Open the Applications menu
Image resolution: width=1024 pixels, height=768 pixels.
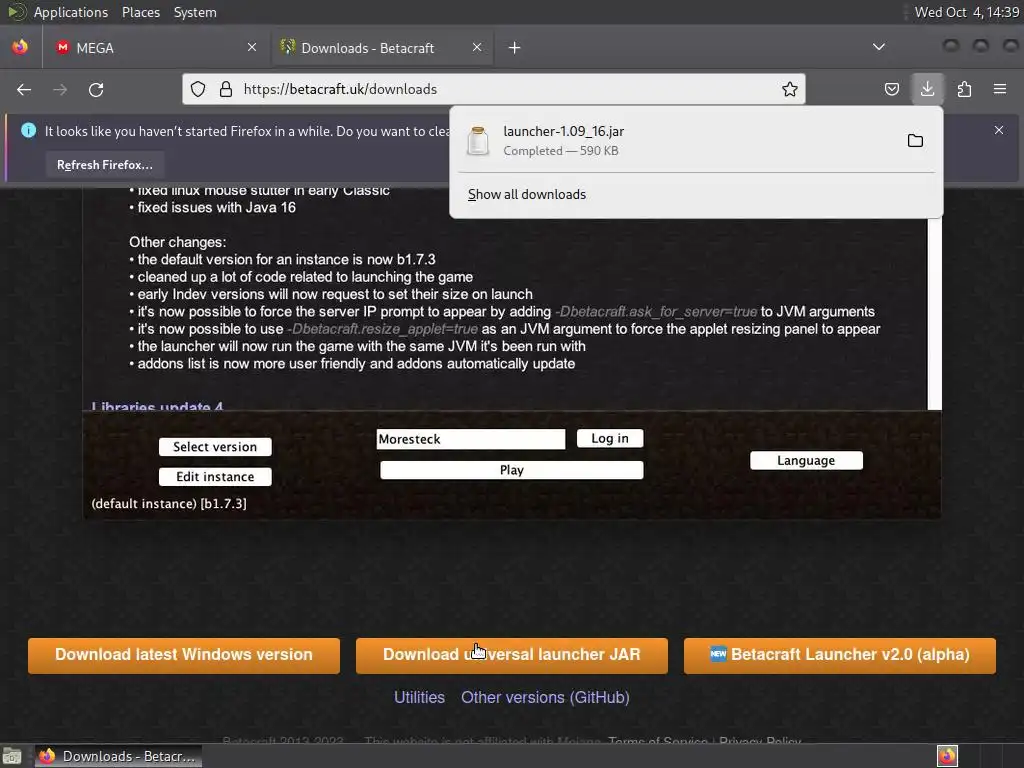tap(71, 12)
